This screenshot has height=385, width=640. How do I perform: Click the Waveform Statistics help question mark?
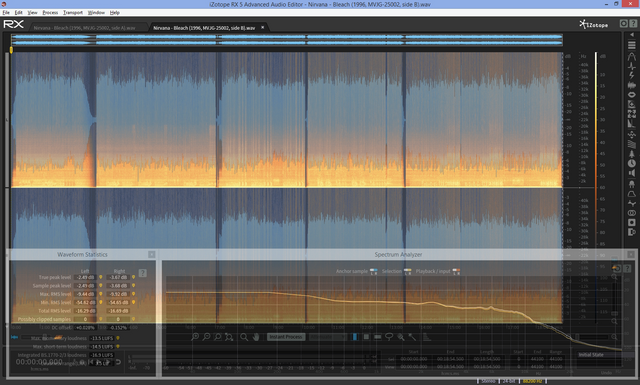coord(142,273)
